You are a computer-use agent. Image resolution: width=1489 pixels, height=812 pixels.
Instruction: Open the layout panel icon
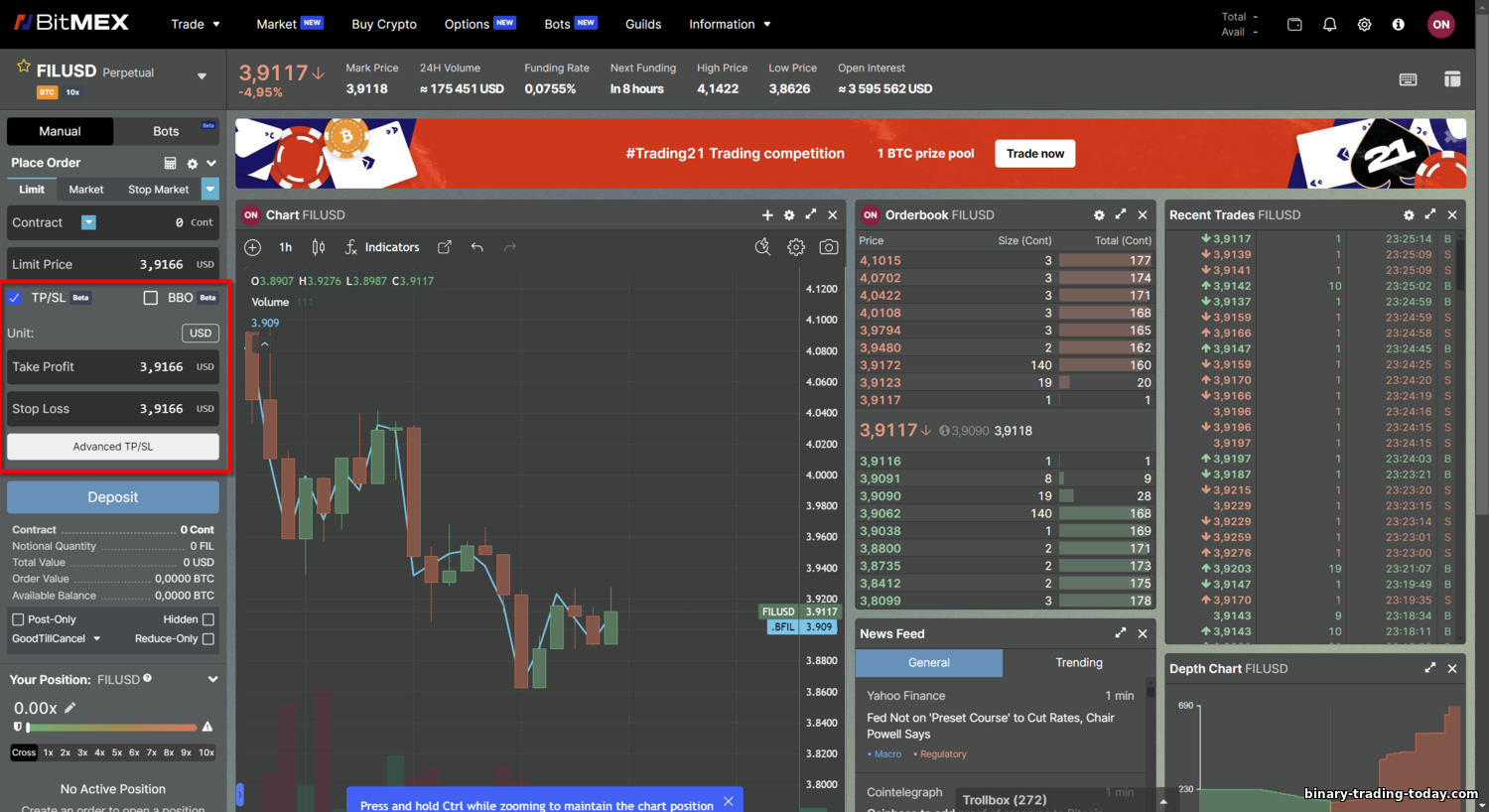(x=1452, y=79)
